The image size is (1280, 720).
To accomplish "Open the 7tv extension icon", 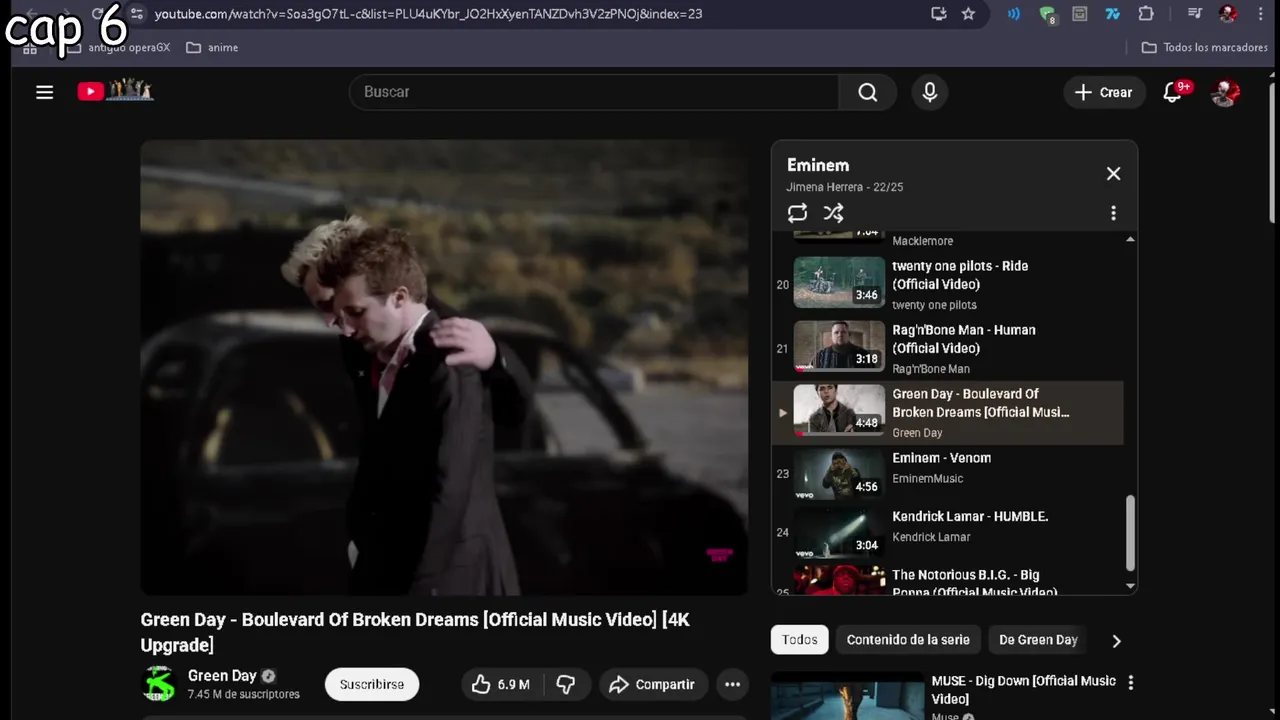I will coord(1112,14).
